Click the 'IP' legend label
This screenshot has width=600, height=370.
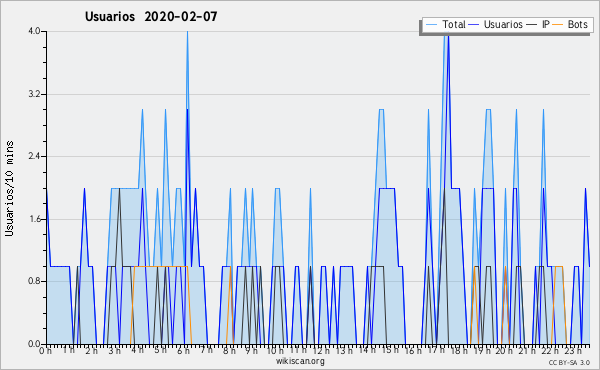tap(546, 24)
